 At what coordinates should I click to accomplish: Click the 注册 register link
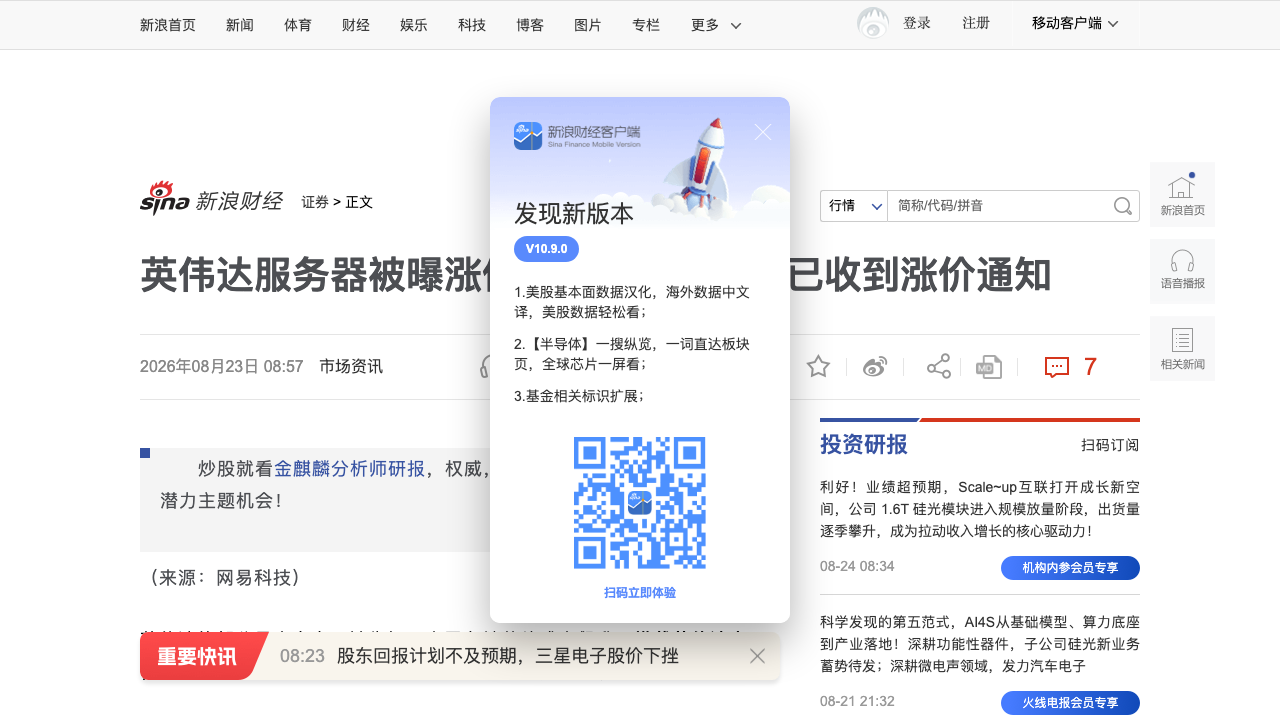point(976,23)
